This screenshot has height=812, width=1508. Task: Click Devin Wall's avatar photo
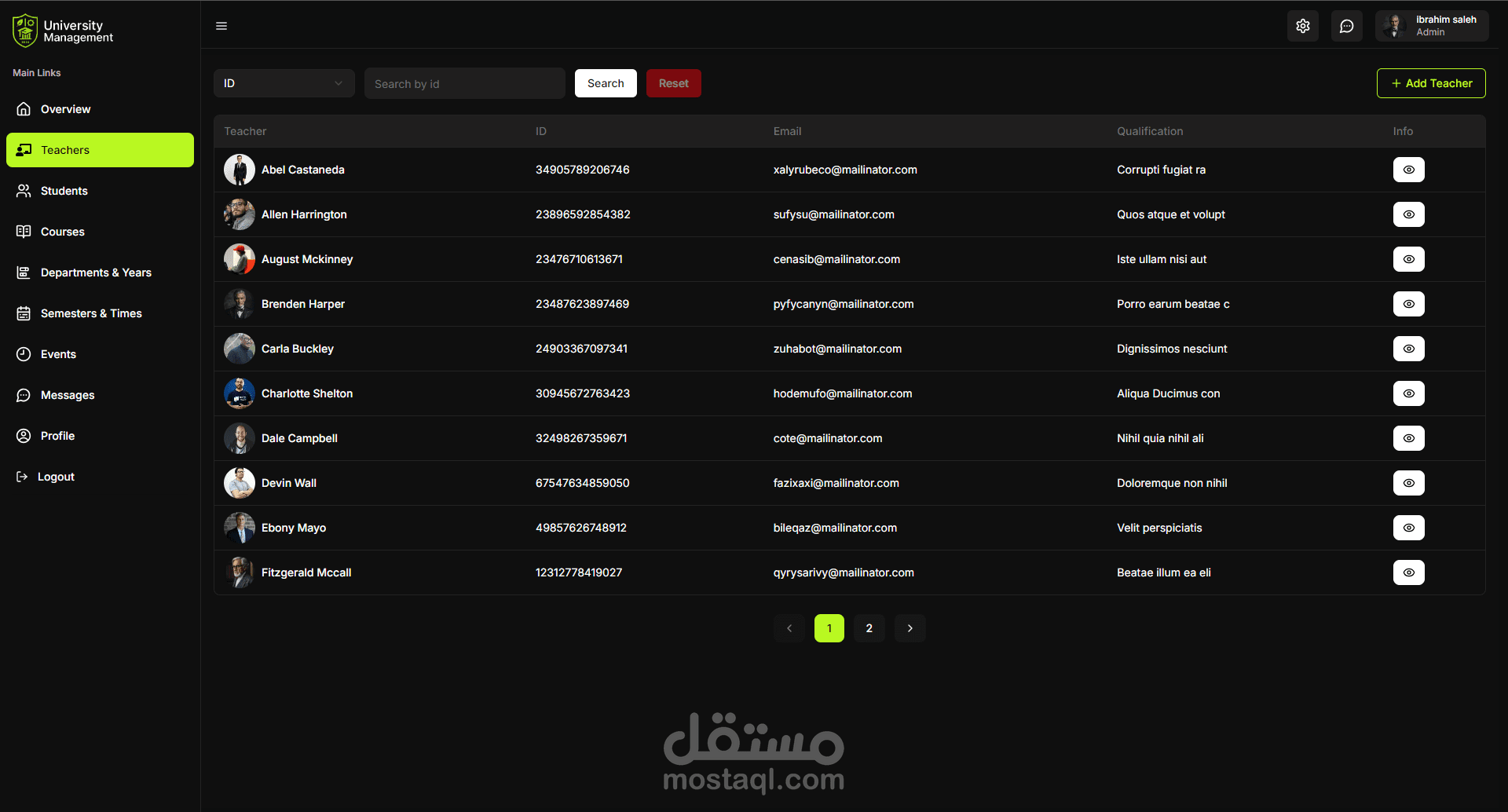[x=240, y=483]
